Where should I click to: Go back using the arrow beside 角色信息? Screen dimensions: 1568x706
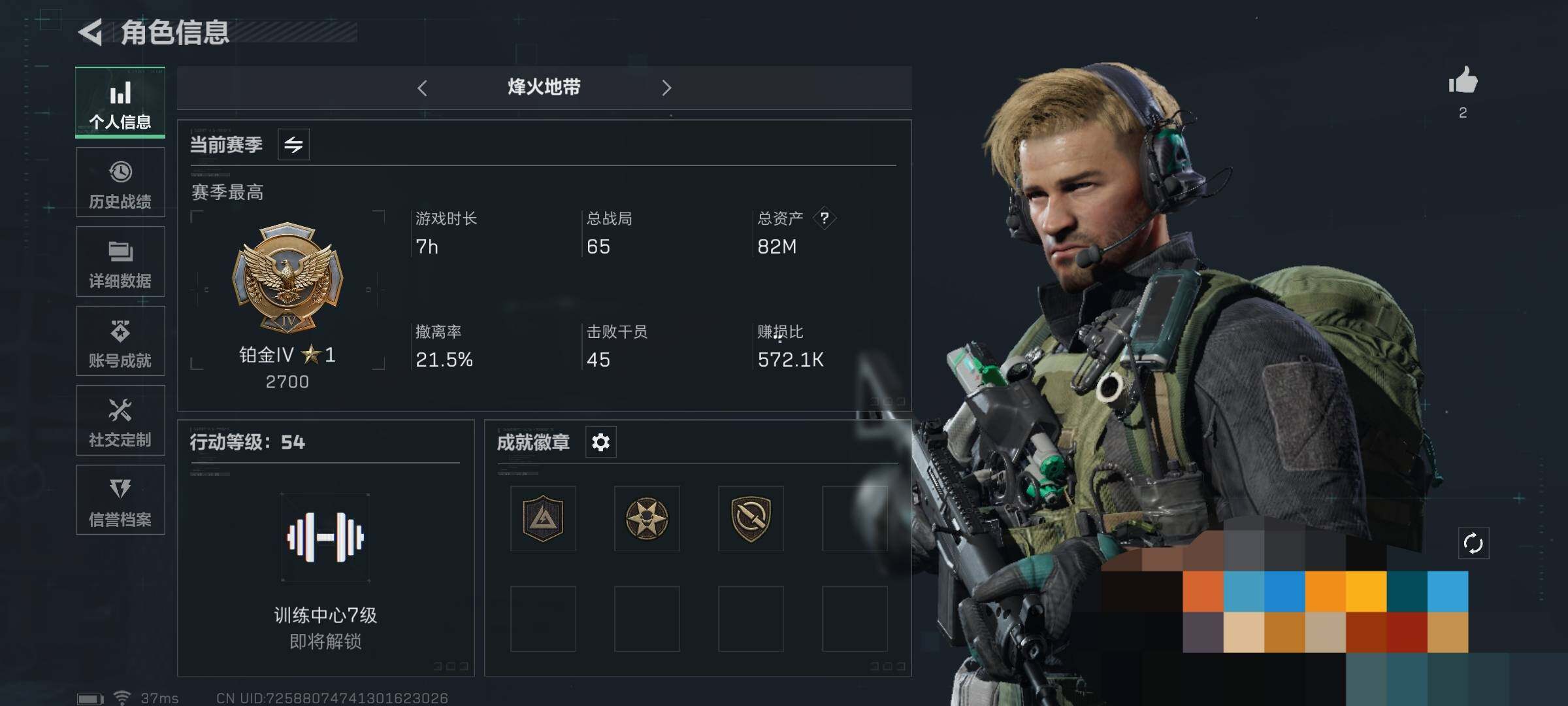click(91, 32)
